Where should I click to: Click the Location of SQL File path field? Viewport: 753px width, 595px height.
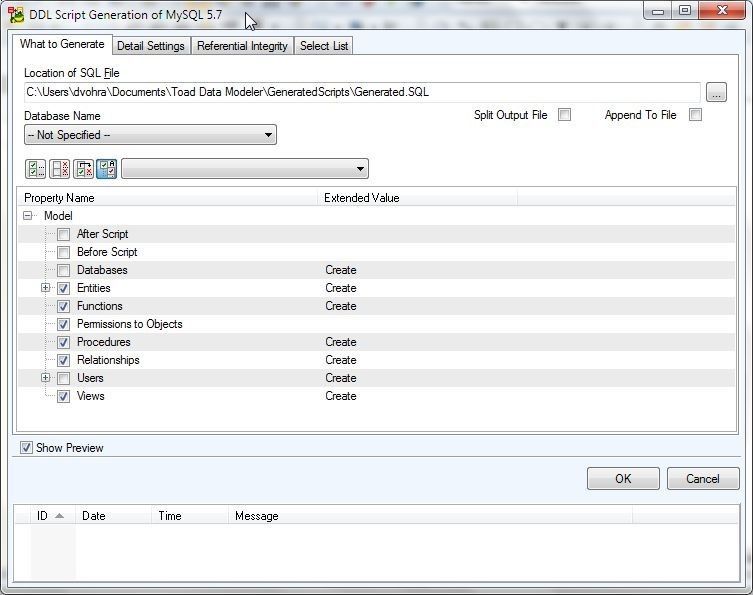coord(362,92)
